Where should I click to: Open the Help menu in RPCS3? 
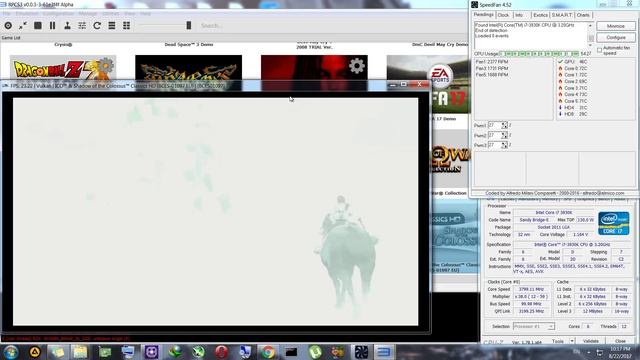point(145,13)
